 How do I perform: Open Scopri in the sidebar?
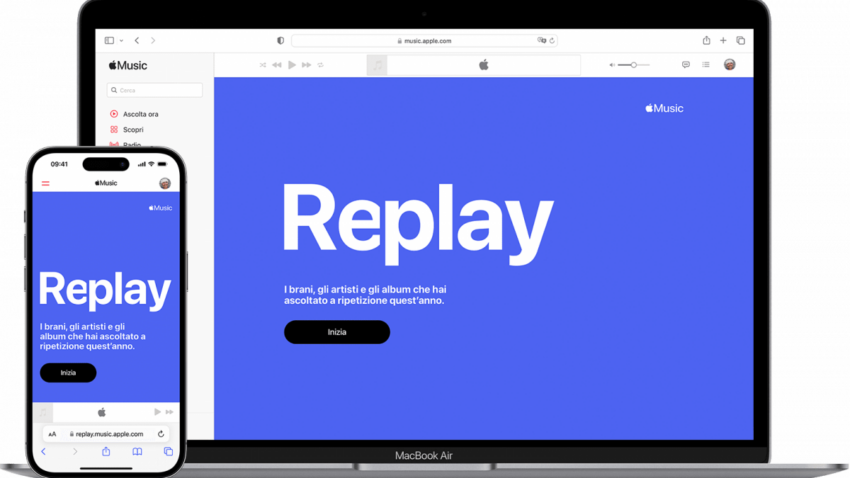127,130
